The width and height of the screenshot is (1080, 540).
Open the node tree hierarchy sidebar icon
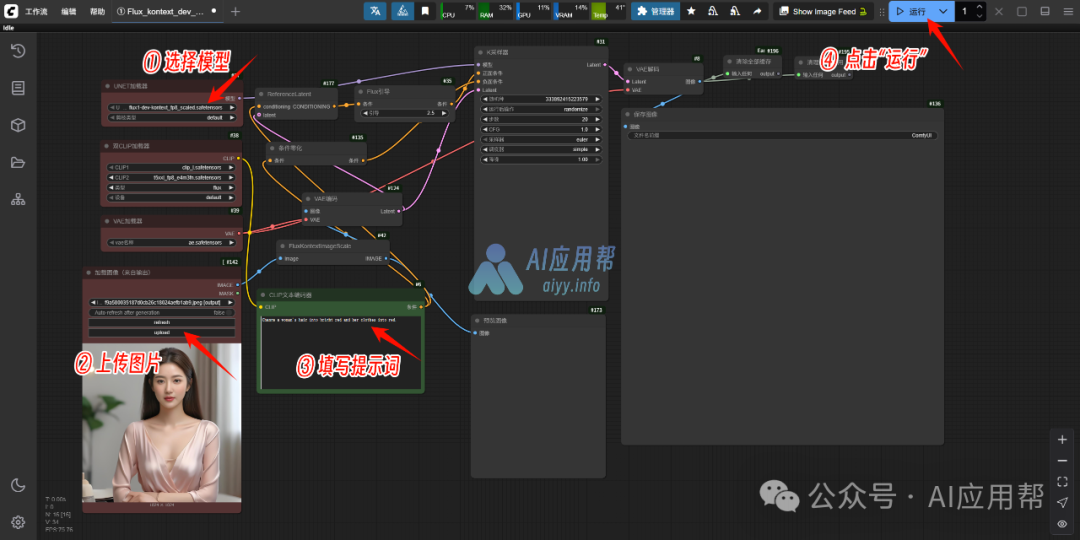18,200
